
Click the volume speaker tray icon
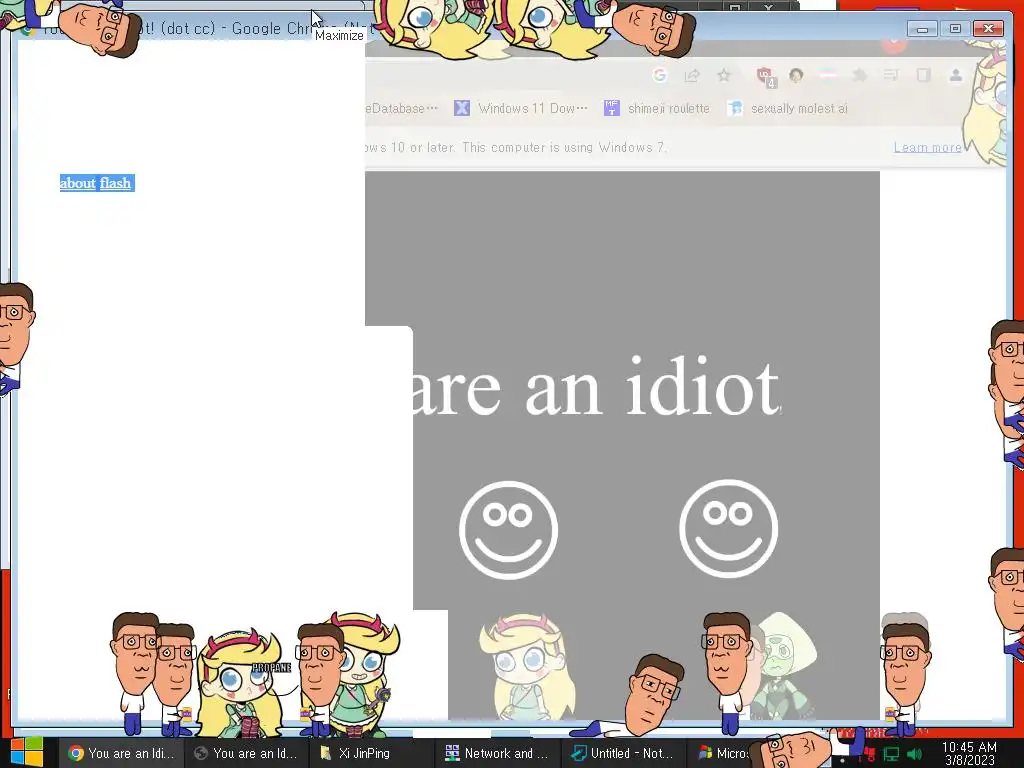point(914,754)
